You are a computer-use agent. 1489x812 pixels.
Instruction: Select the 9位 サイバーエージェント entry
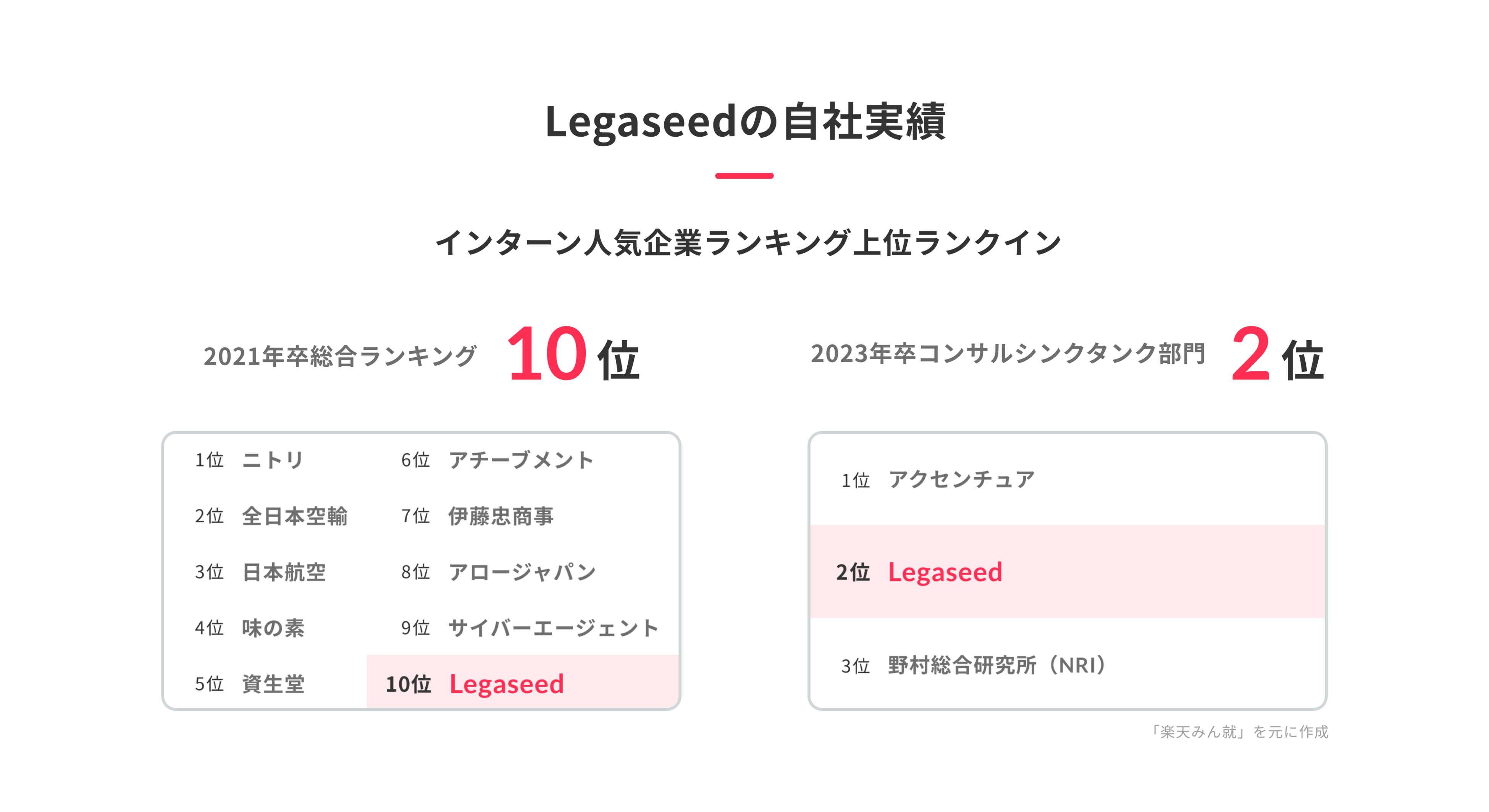[x=530, y=628]
